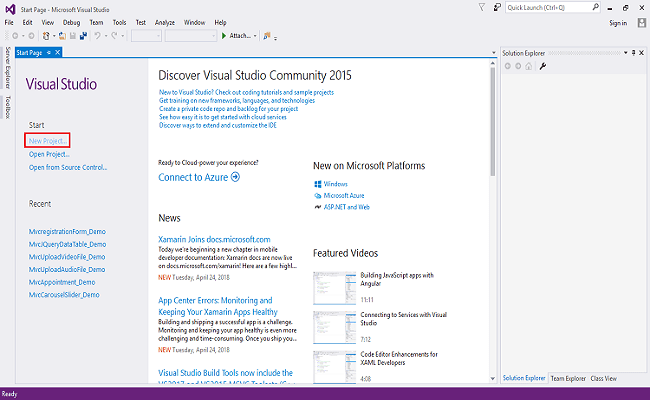This screenshot has height=400, width=650.
Task: Toggle pin on the Start Page tab
Action: point(49,52)
